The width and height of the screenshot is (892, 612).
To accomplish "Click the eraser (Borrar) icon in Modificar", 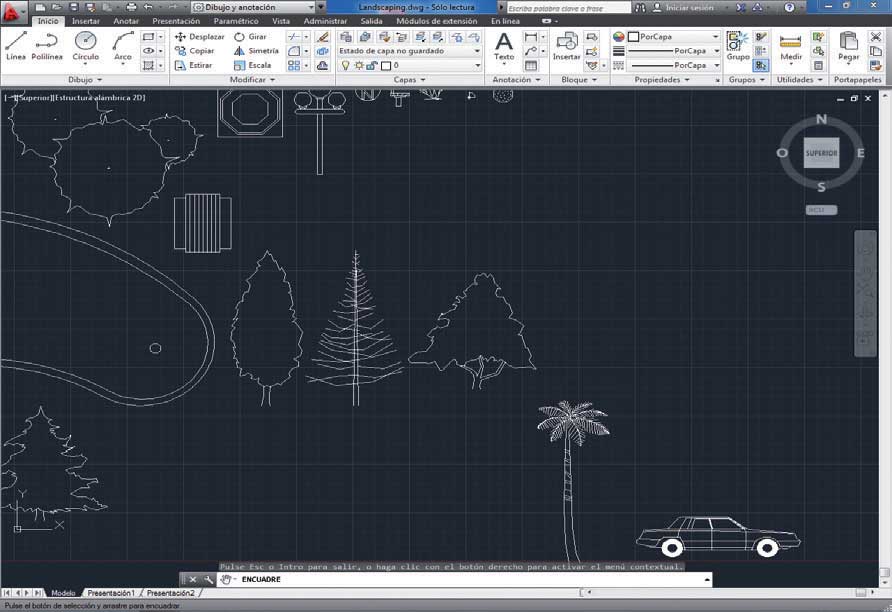I will [x=323, y=36].
